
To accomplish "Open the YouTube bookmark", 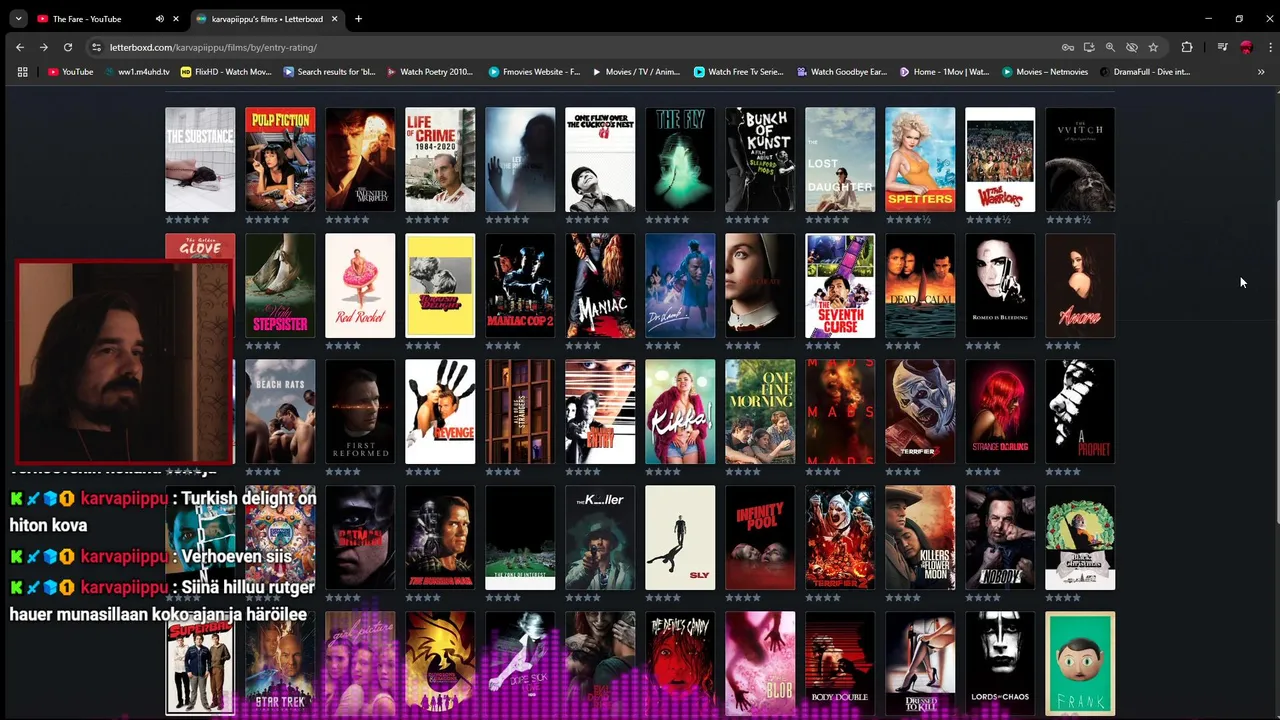I will tap(70, 72).
